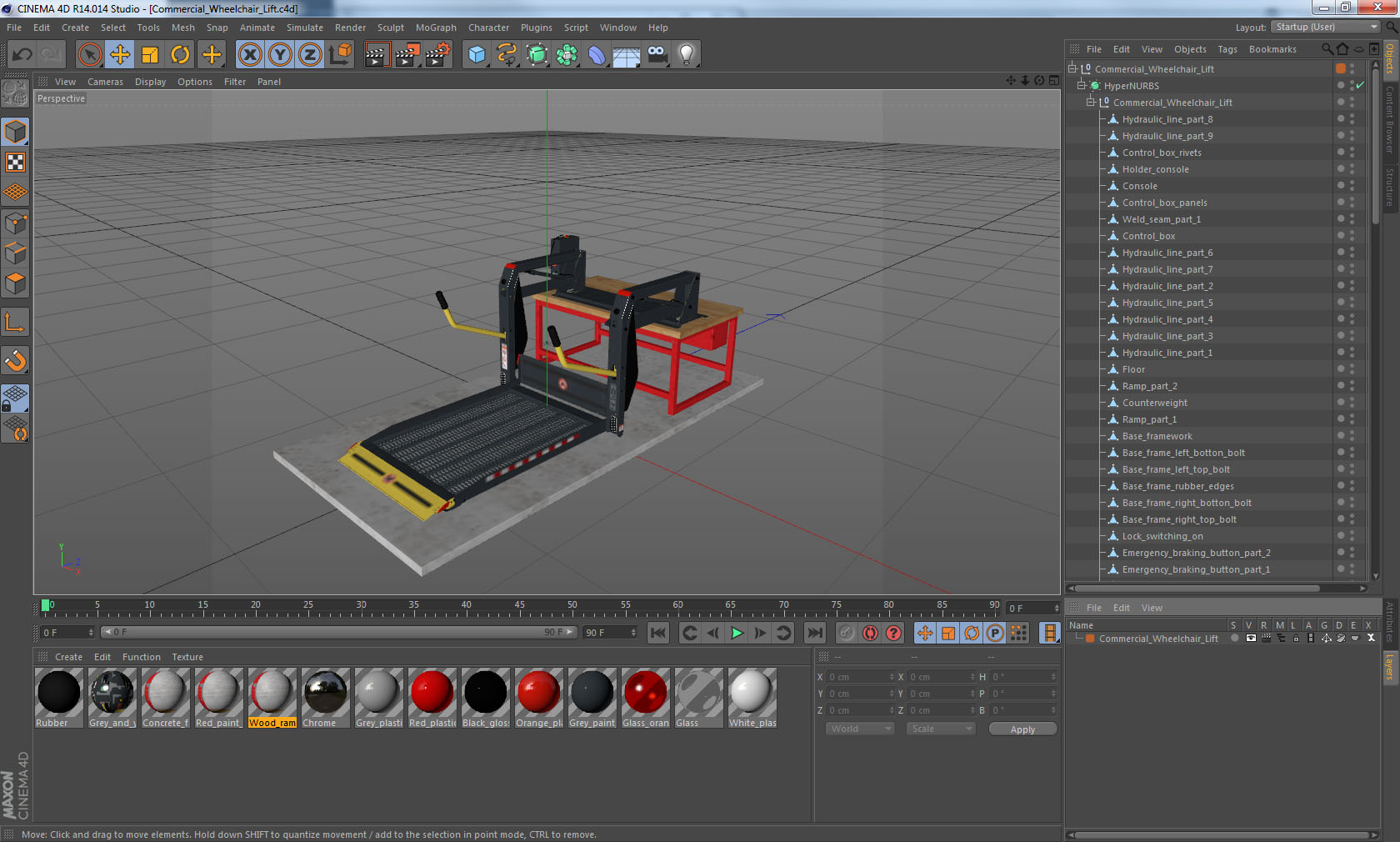The width and height of the screenshot is (1400, 842).
Task: Open the Scale mode dropdown
Action: (x=941, y=729)
